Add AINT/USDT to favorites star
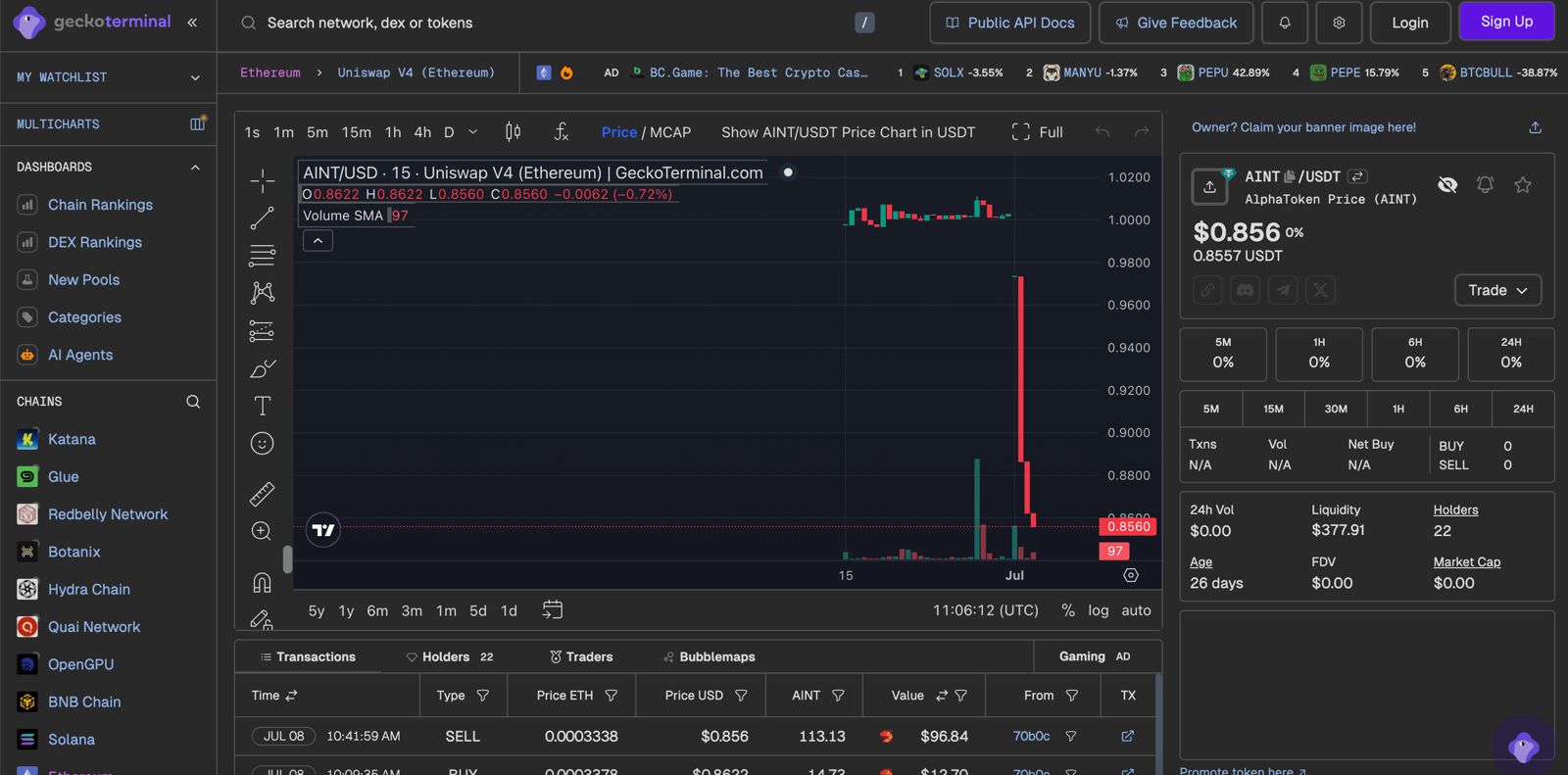This screenshot has width=1568, height=775. (1523, 184)
